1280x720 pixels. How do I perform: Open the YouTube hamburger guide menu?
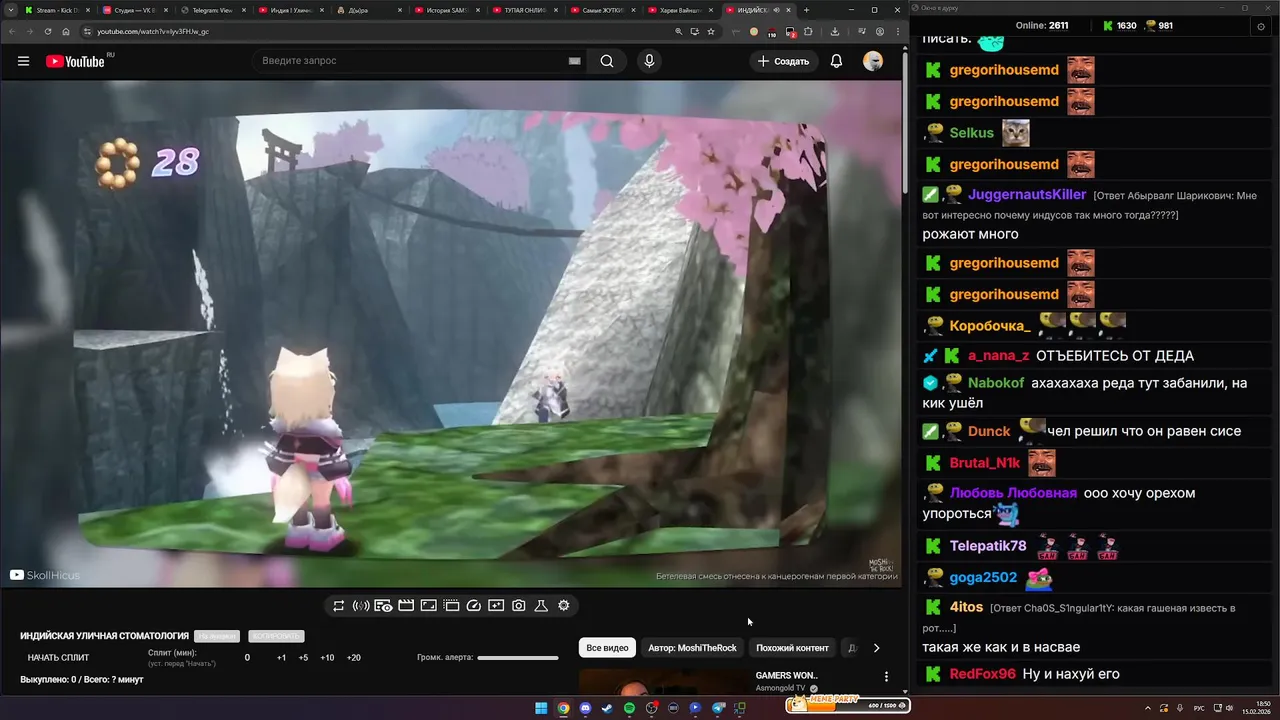coord(23,61)
